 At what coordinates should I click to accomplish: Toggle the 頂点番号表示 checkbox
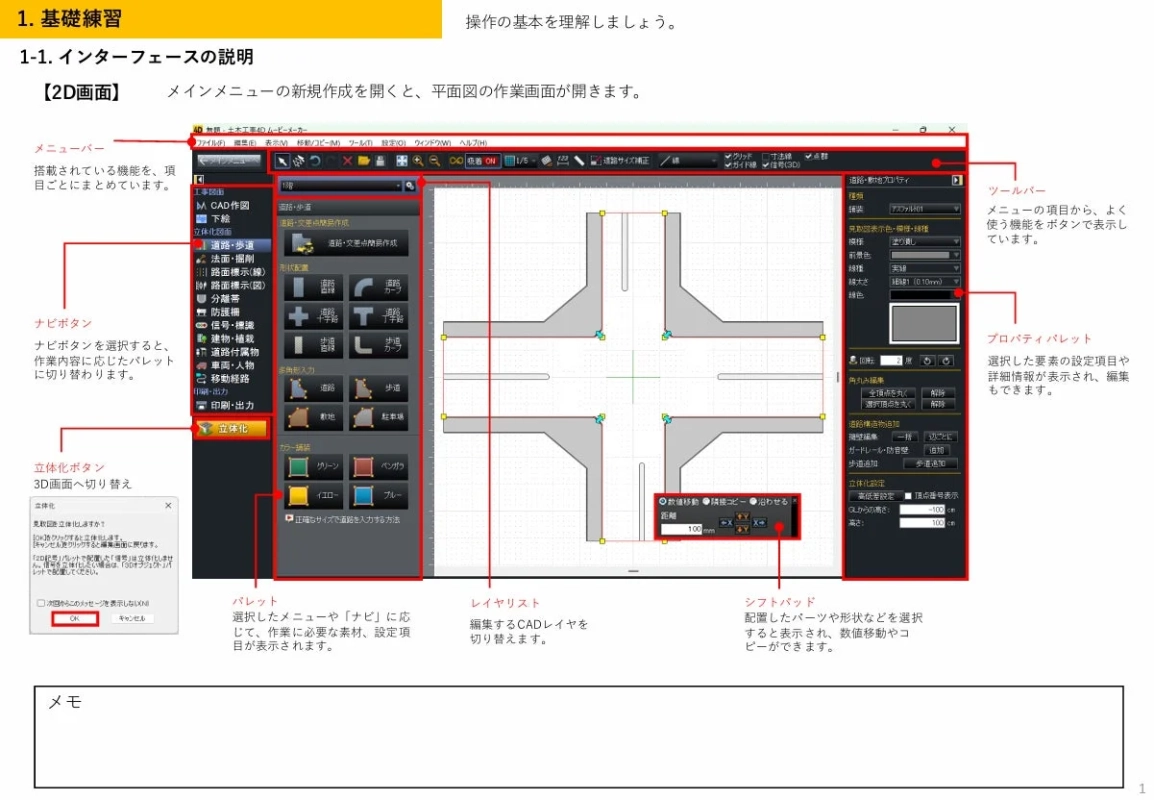coord(908,496)
